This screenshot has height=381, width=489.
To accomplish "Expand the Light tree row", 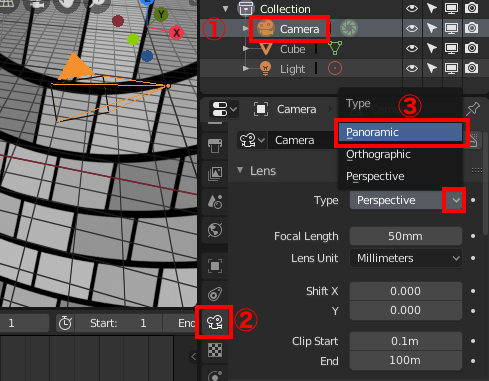I will (x=246, y=68).
